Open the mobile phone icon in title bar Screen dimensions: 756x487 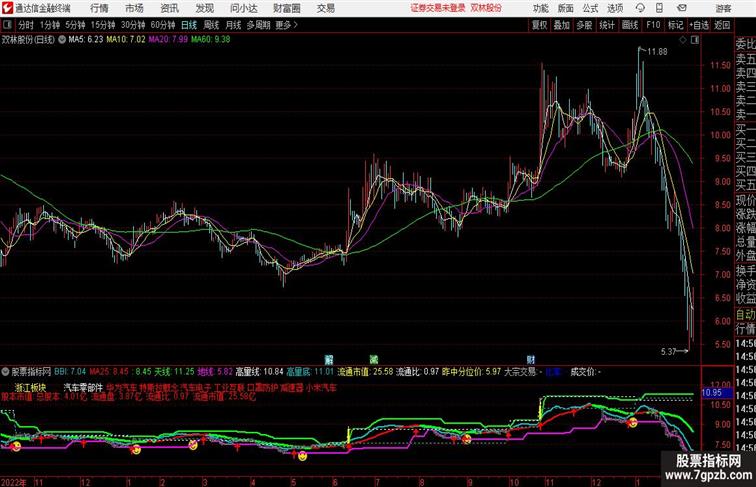(x=659, y=8)
